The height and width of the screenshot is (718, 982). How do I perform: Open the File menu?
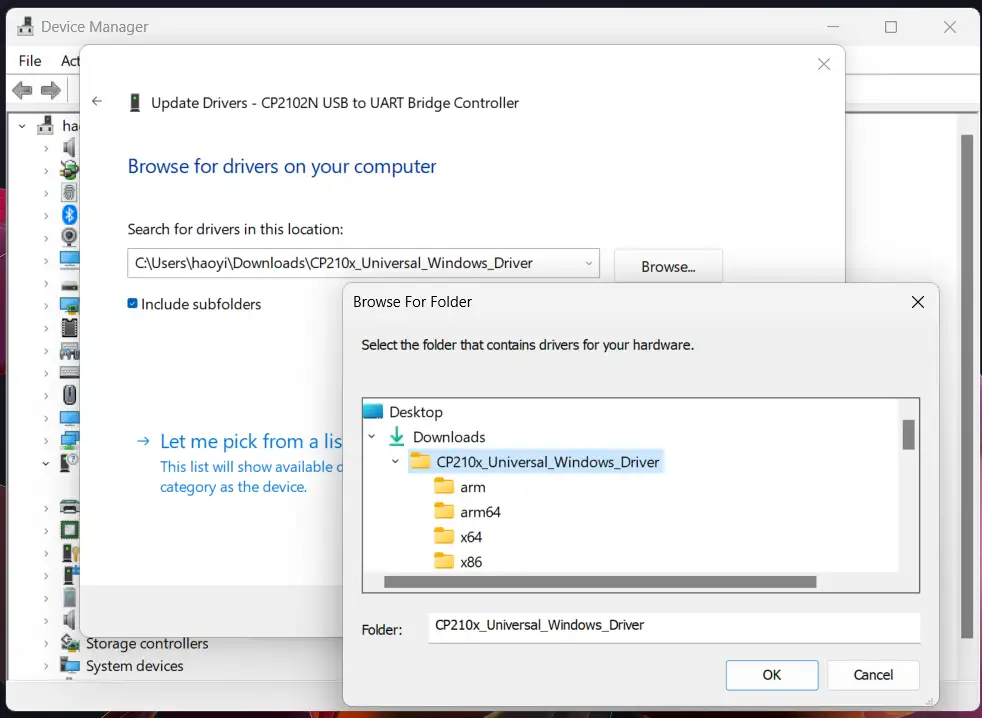(x=29, y=61)
